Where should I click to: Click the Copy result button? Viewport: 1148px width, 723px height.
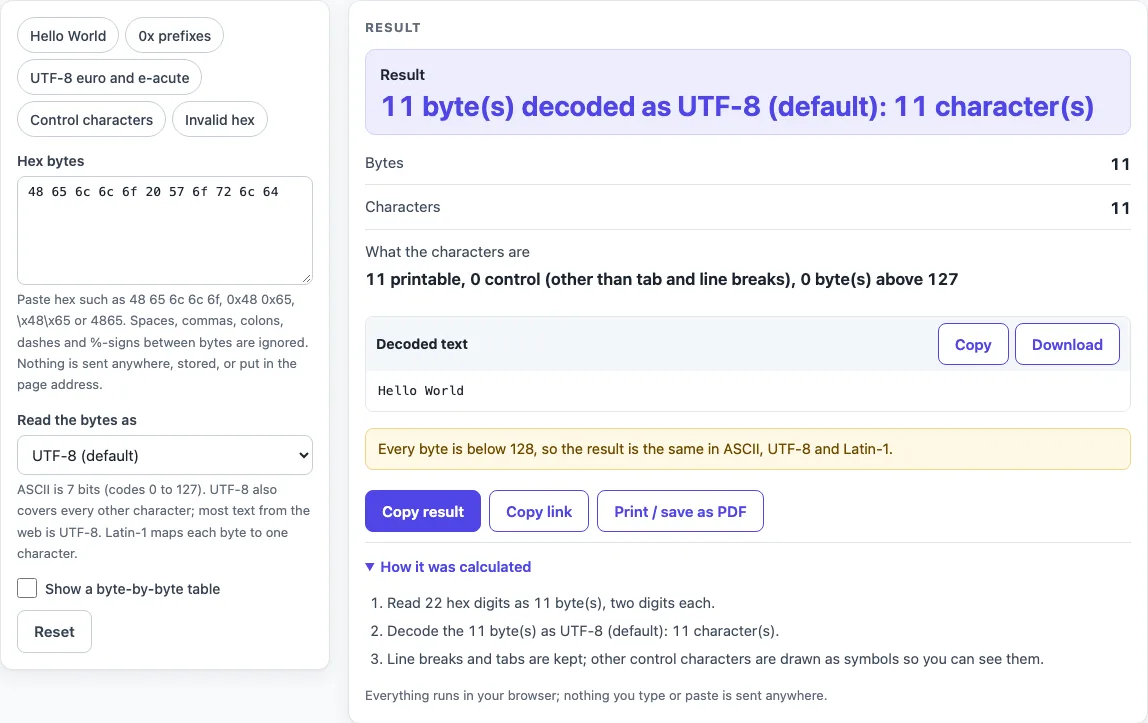click(422, 511)
